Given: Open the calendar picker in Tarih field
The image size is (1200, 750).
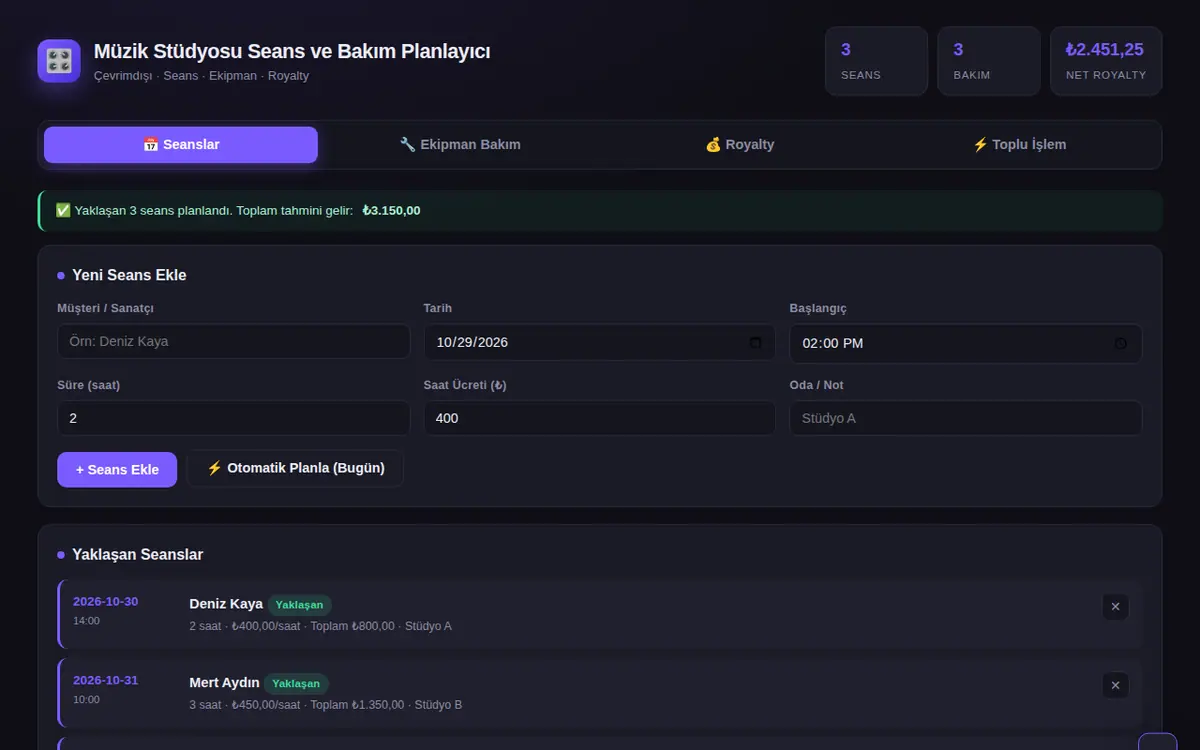Looking at the screenshot, I should click(x=755, y=342).
